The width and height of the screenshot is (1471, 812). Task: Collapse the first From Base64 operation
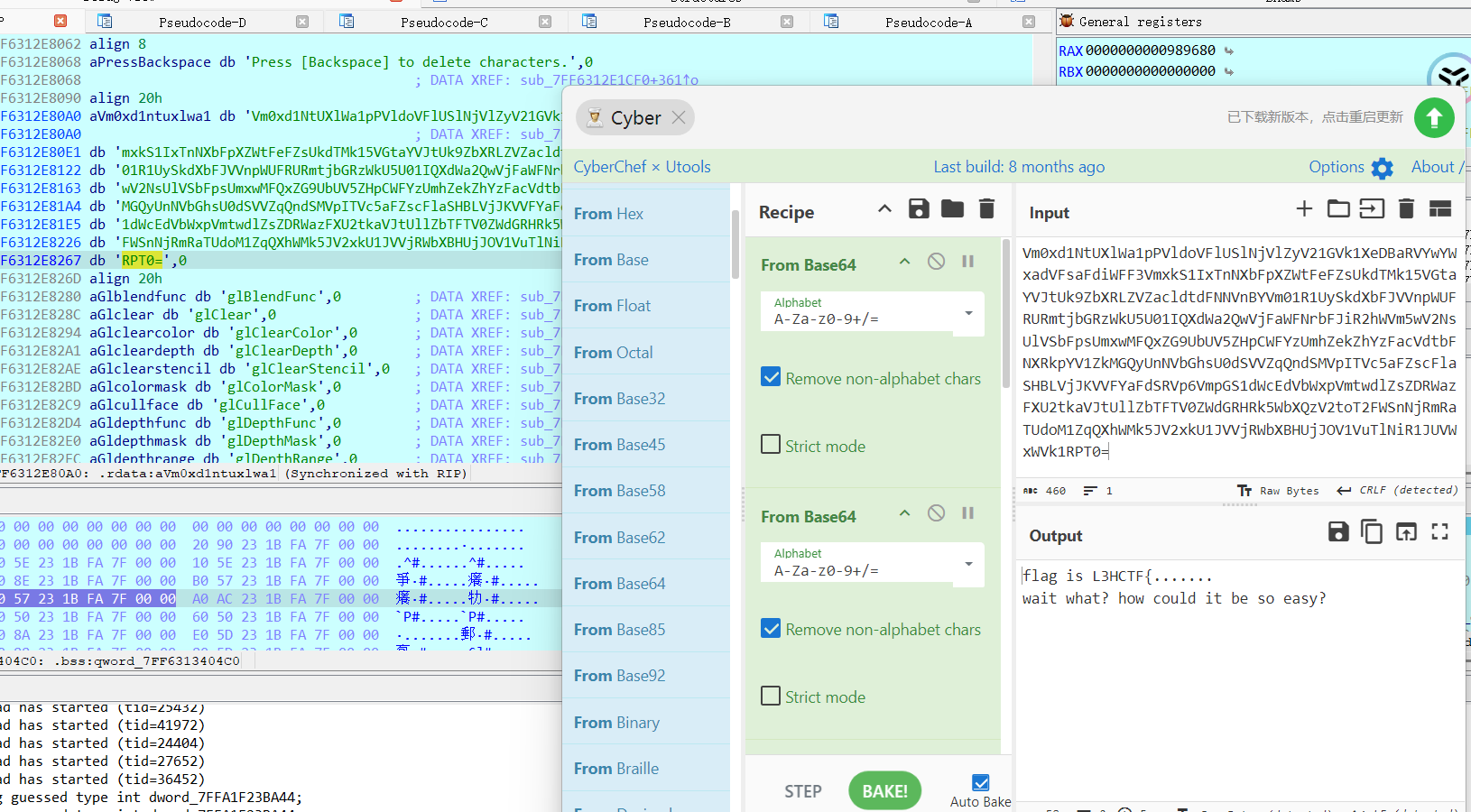(x=904, y=262)
